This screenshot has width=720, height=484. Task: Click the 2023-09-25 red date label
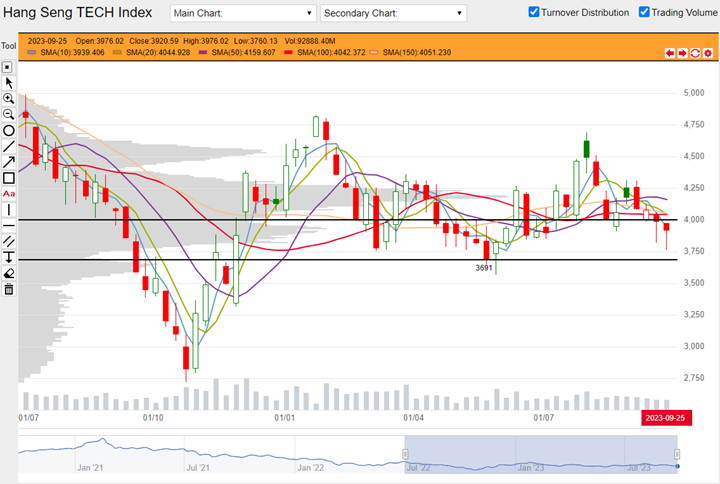pyautogui.click(x=666, y=418)
